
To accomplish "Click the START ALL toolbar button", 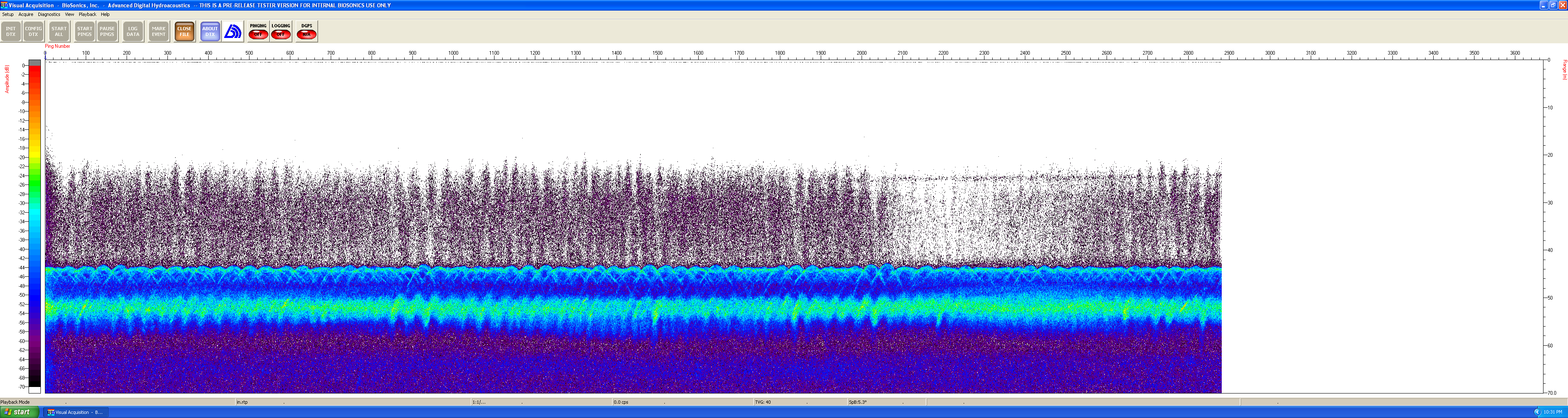I will [x=59, y=32].
